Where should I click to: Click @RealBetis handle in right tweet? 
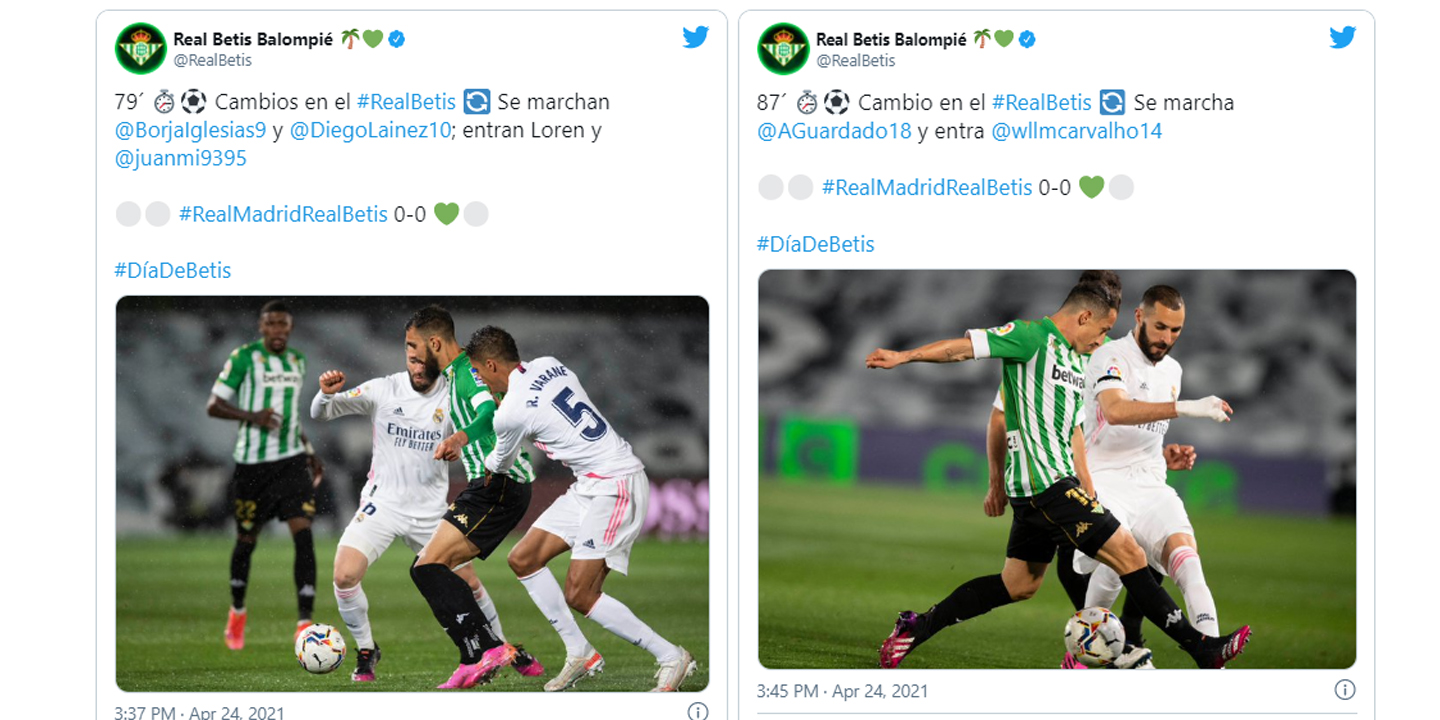(x=856, y=60)
